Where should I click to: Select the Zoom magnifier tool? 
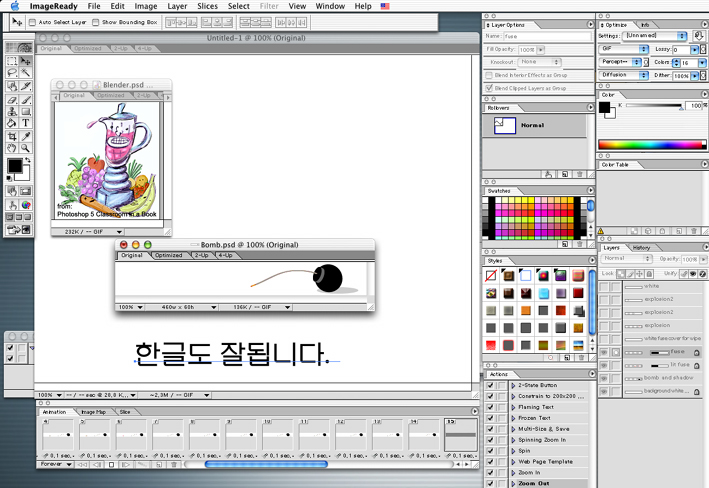[x=25, y=148]
